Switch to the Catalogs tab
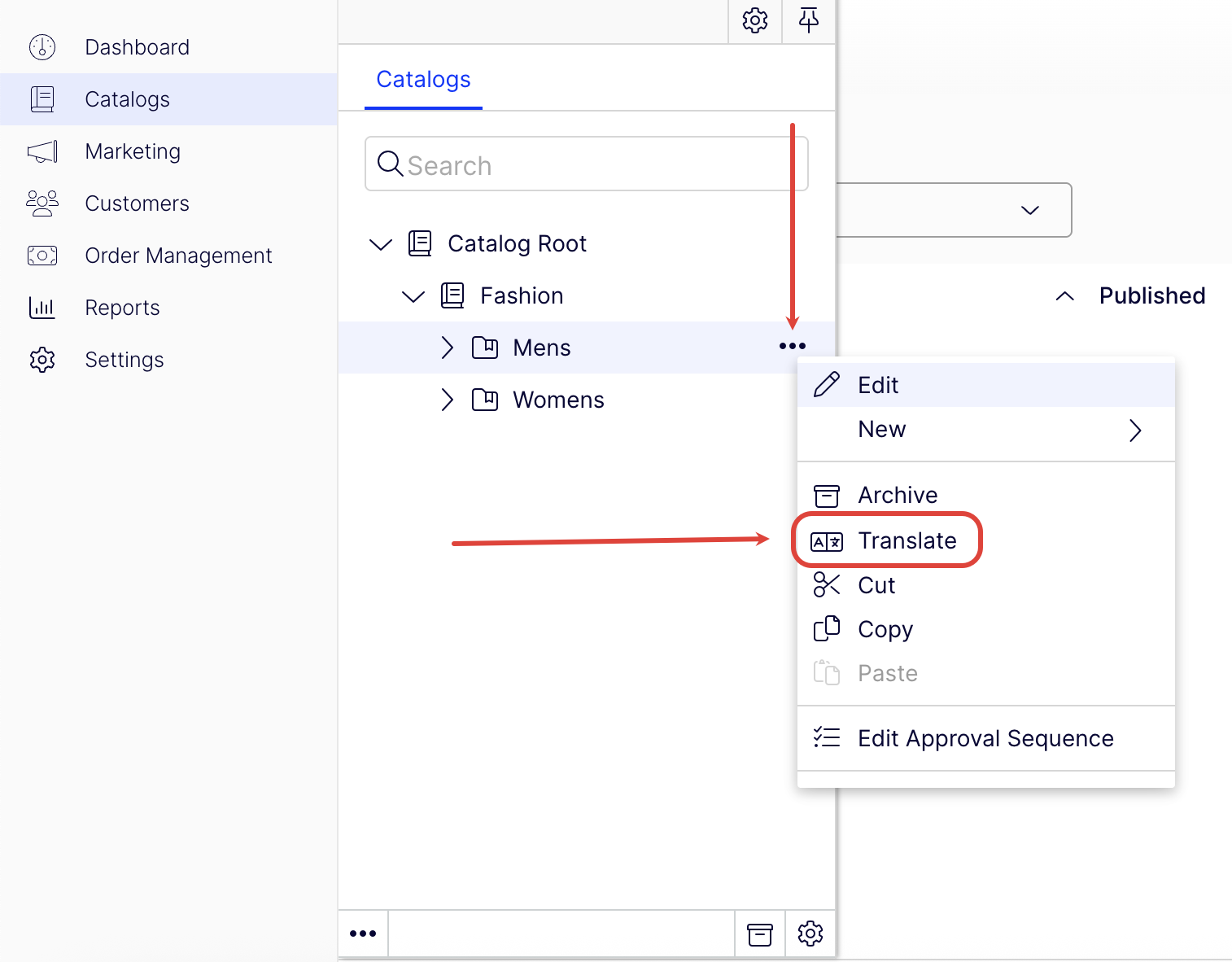 (x=423, y=80)
